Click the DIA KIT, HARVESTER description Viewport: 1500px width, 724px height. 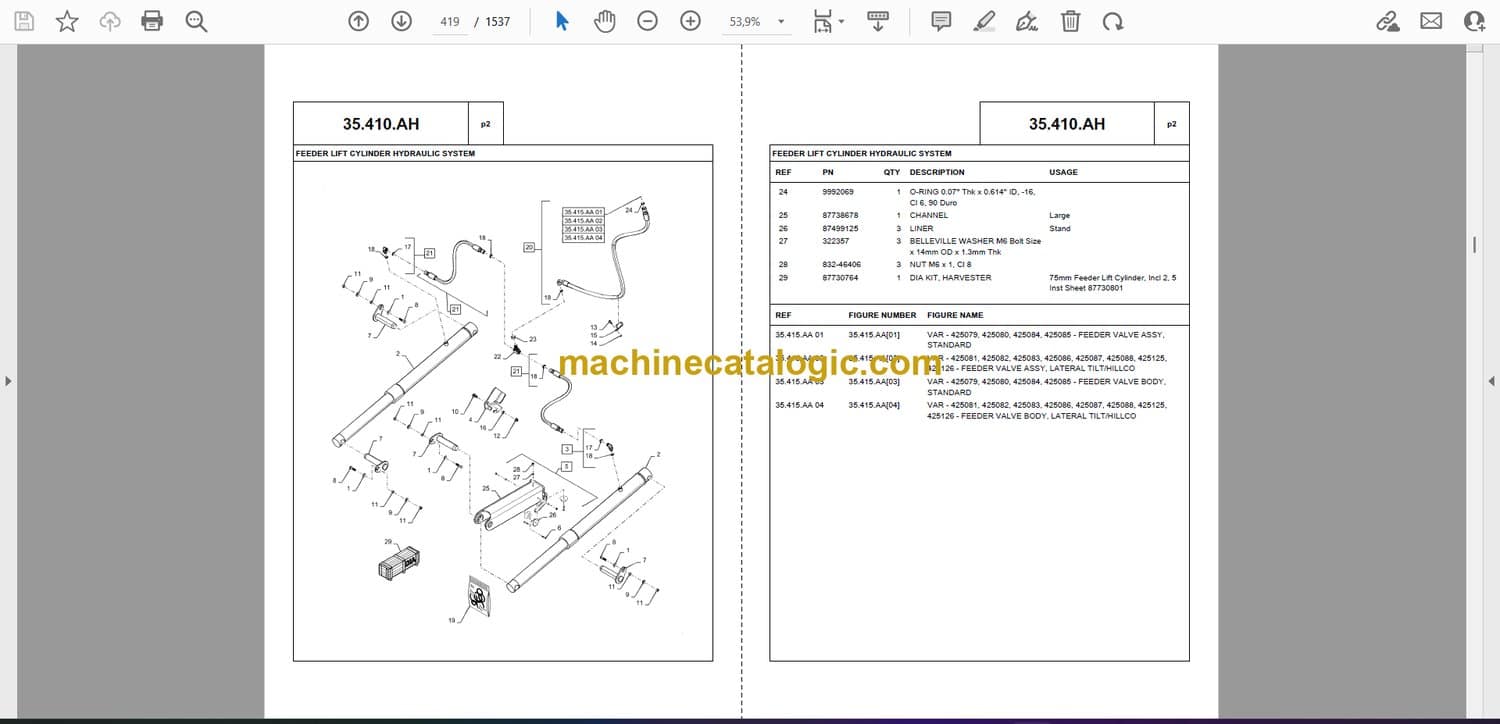(x=951, y=278)
